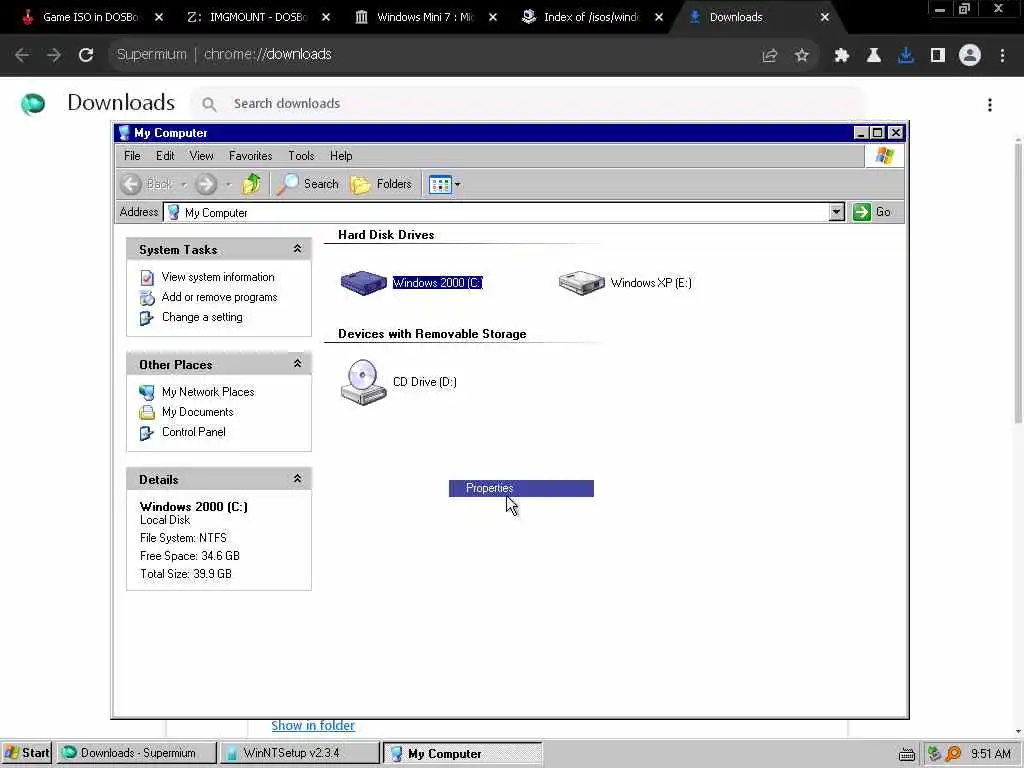This screenshot has height=768, width=1024.
Task: Collapse the Other Places panel
Action: click(297, 364)
